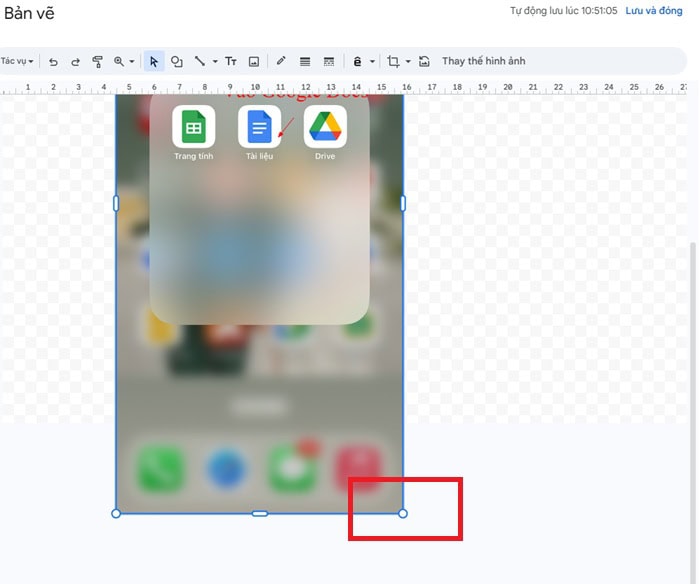Click the Insert image icon
Image resolution: width=700 pixels, height=584 pixels.
coord(254,62)
